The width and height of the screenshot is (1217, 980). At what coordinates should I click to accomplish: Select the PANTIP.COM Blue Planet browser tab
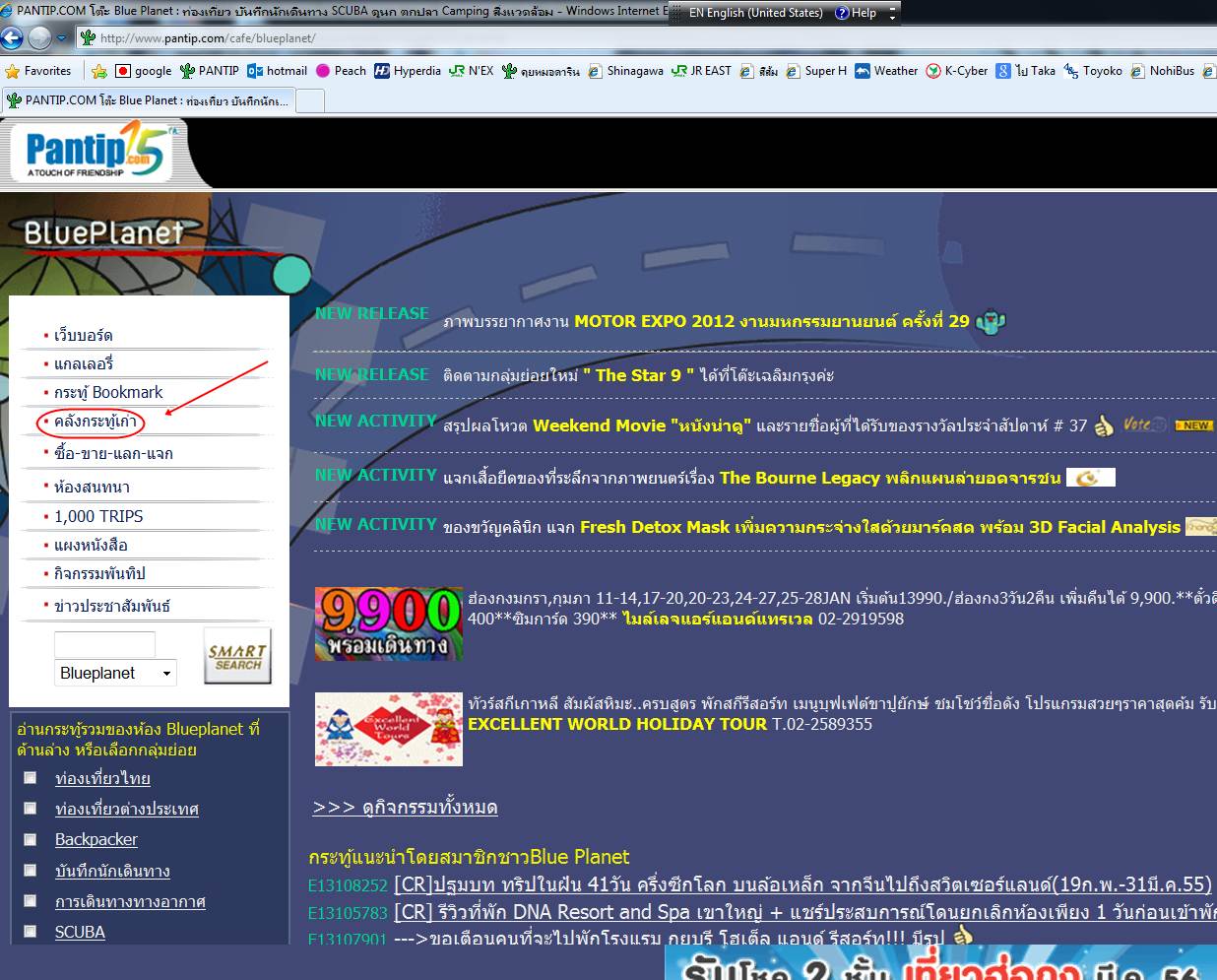(148, 100)
